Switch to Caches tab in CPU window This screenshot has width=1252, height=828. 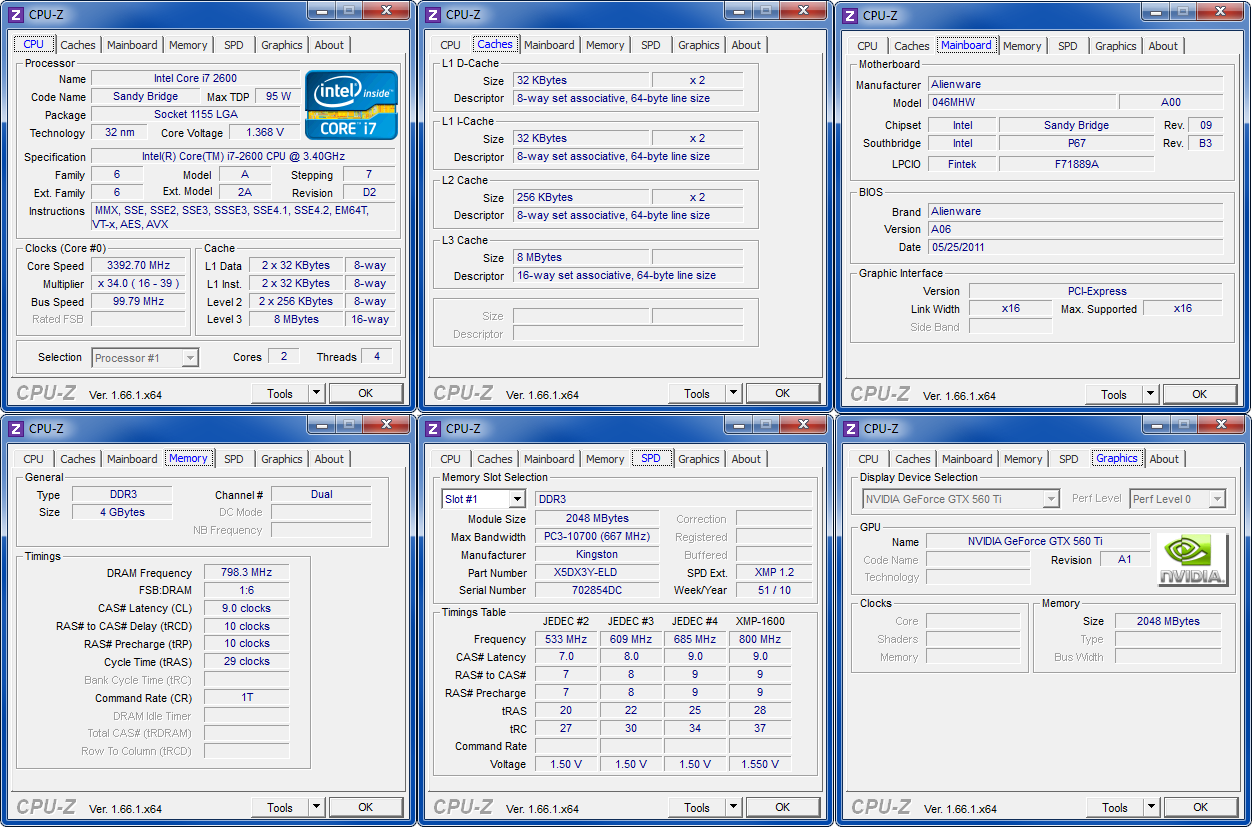(78, 45)
